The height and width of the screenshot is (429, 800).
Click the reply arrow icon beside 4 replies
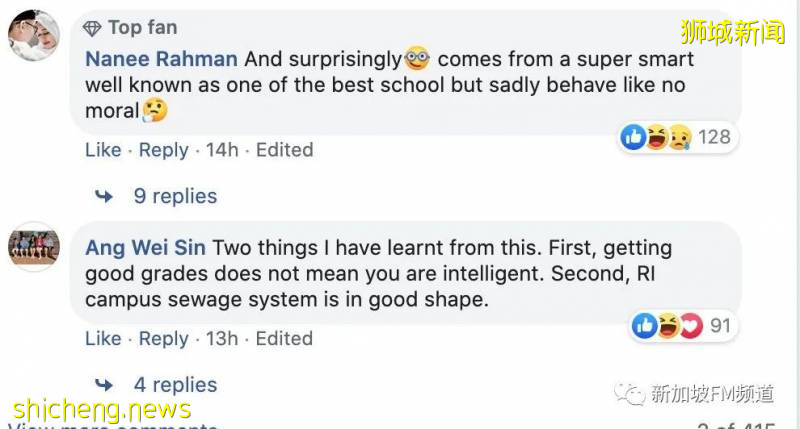(103, 385)
